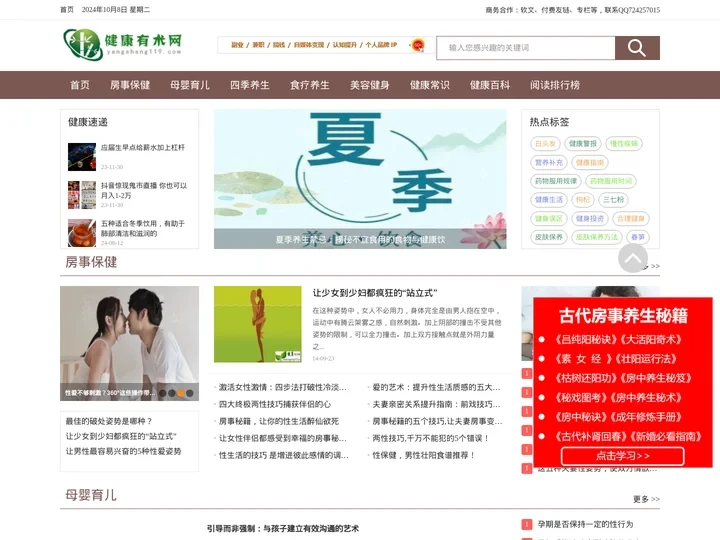Open link 性保健，男性壮阳食谱推荐

tap(423, 456)
